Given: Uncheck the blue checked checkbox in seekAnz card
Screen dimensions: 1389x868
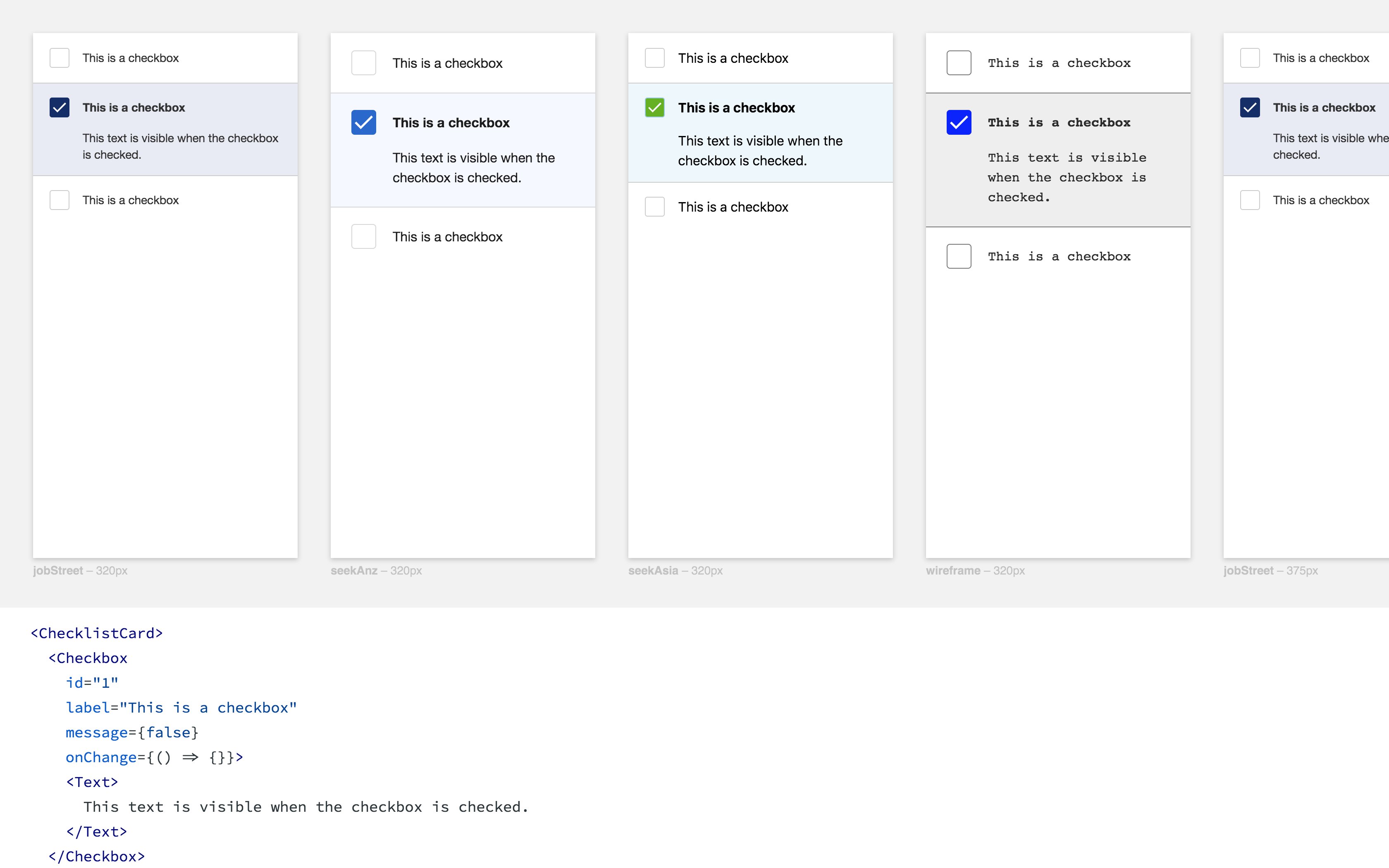Looking at the screenshot, I should (363, 122).
